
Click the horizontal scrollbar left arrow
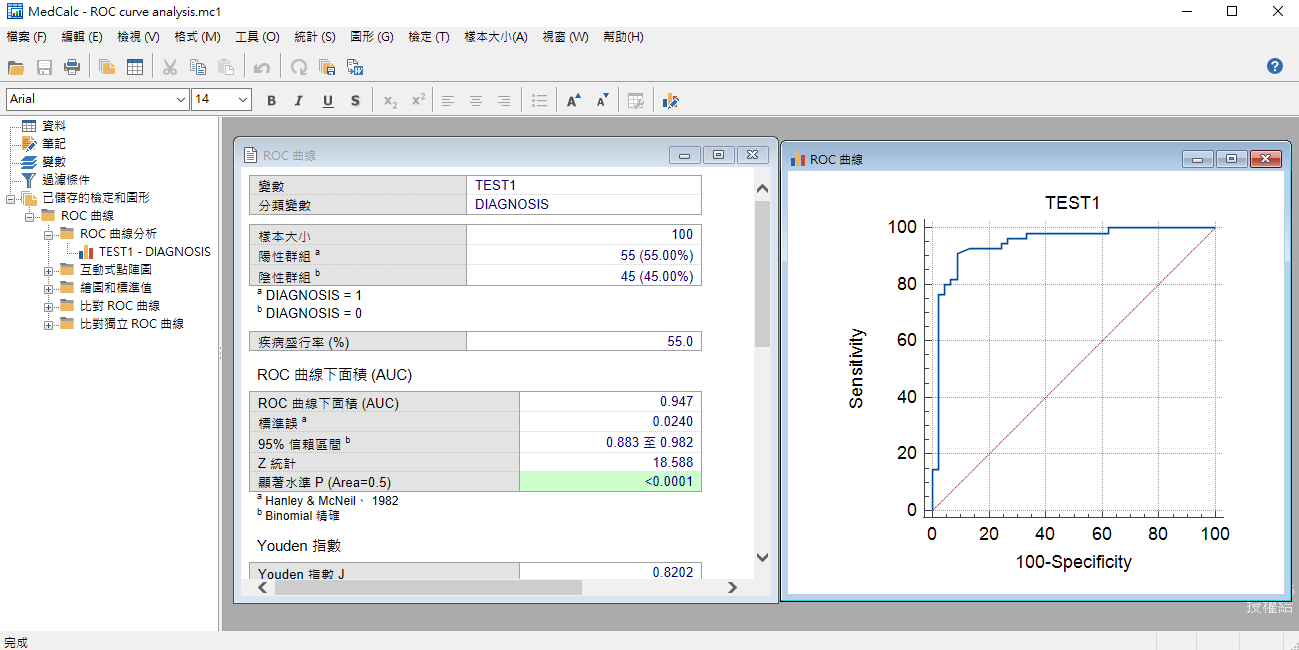tap(263, 588)
